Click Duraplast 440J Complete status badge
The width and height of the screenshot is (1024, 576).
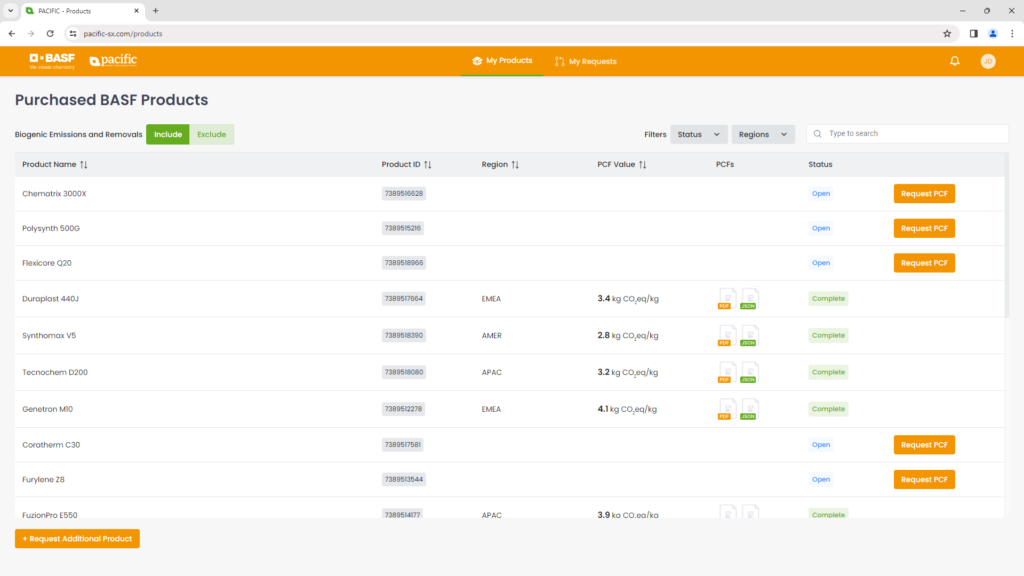[828, 298]
